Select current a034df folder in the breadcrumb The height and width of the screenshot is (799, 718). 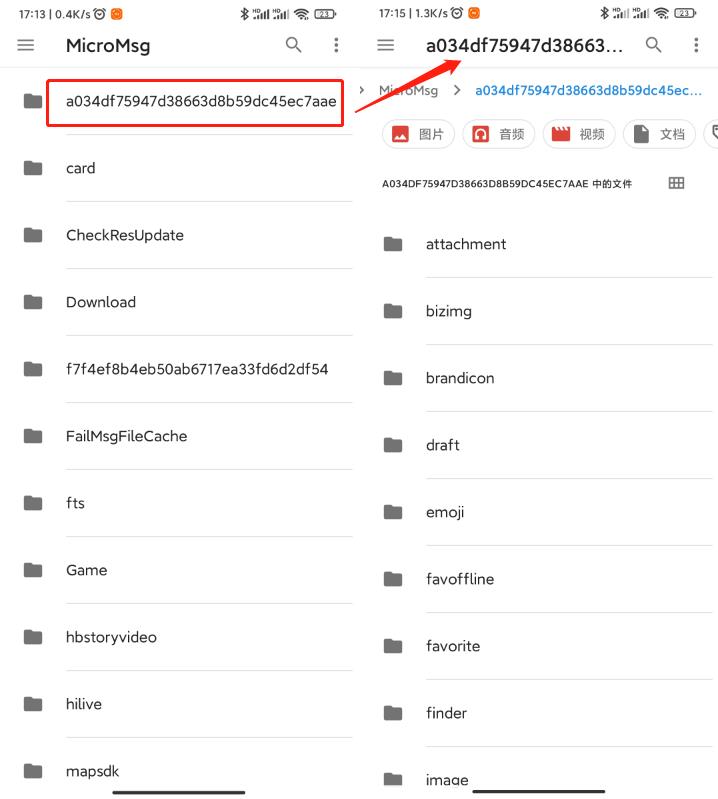588,90
